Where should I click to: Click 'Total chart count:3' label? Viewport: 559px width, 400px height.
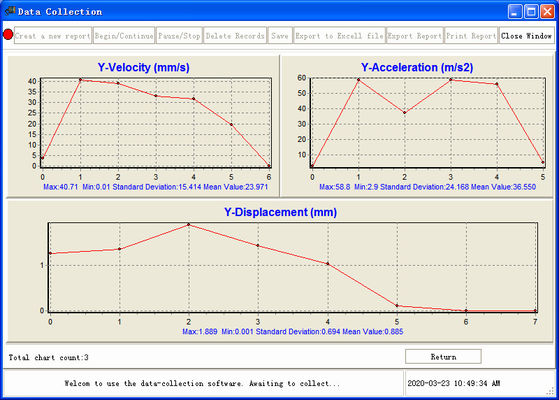tap(48, 357)
